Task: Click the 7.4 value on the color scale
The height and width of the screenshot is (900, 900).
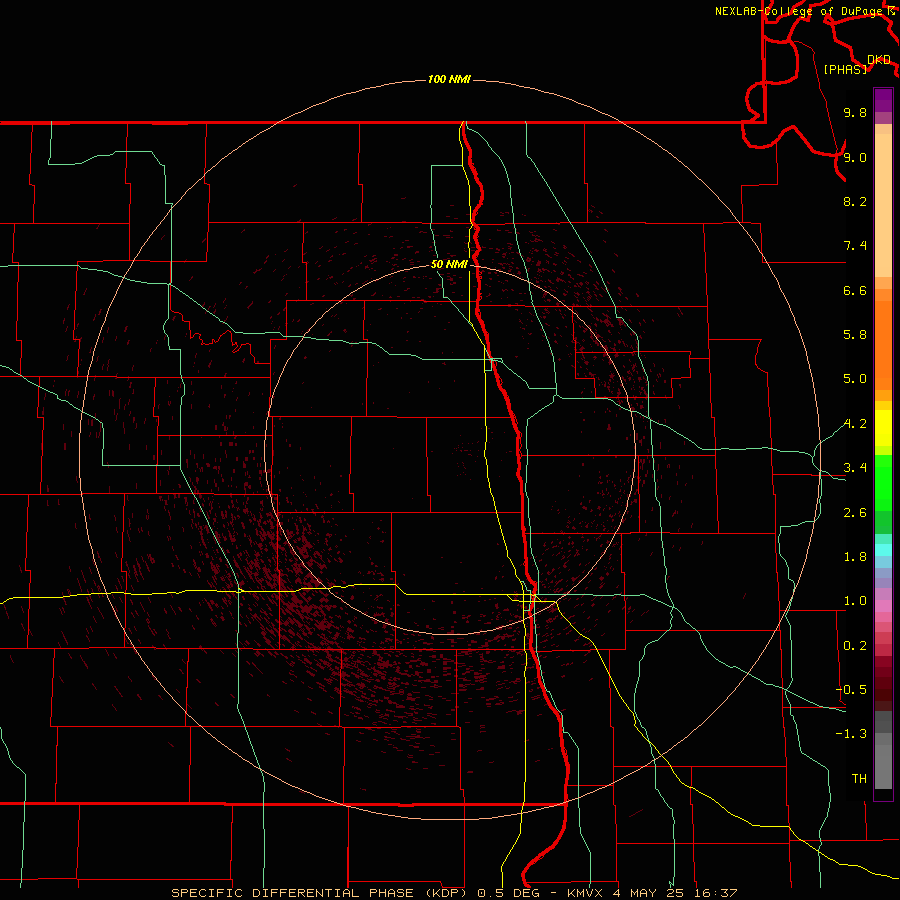Action: coord(855,246)
